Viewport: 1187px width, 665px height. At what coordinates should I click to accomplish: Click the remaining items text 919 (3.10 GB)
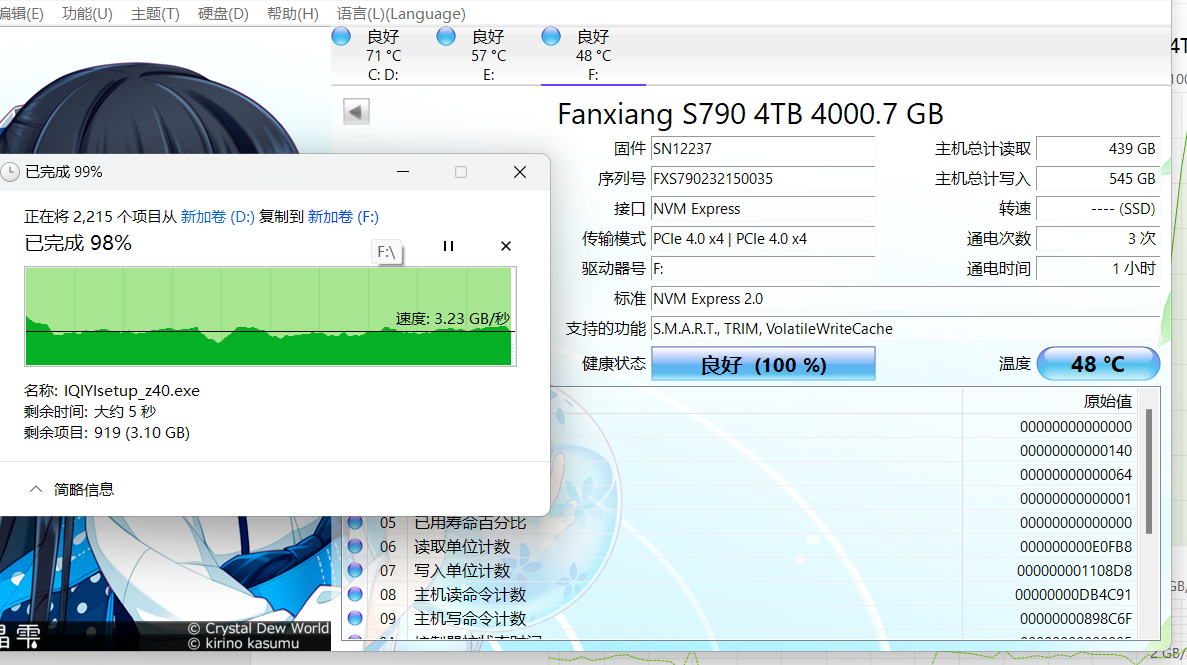click(142, 432)
